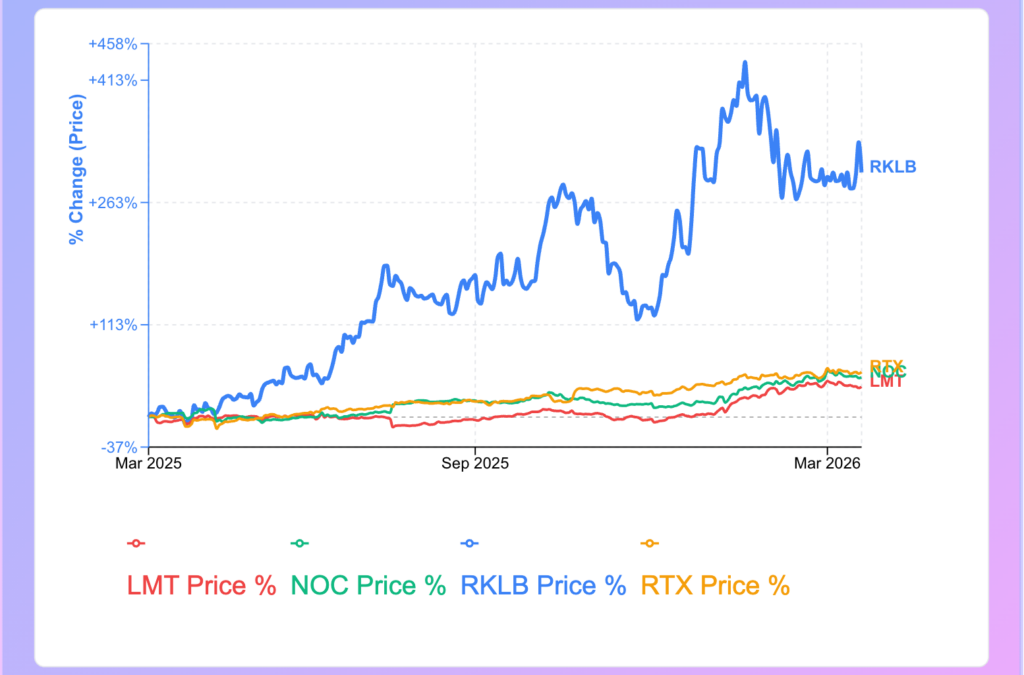Toggle the RKLB Price % legend label
Image resolution: width=1024 pixels, height=675 pixels.
[543, 586]
